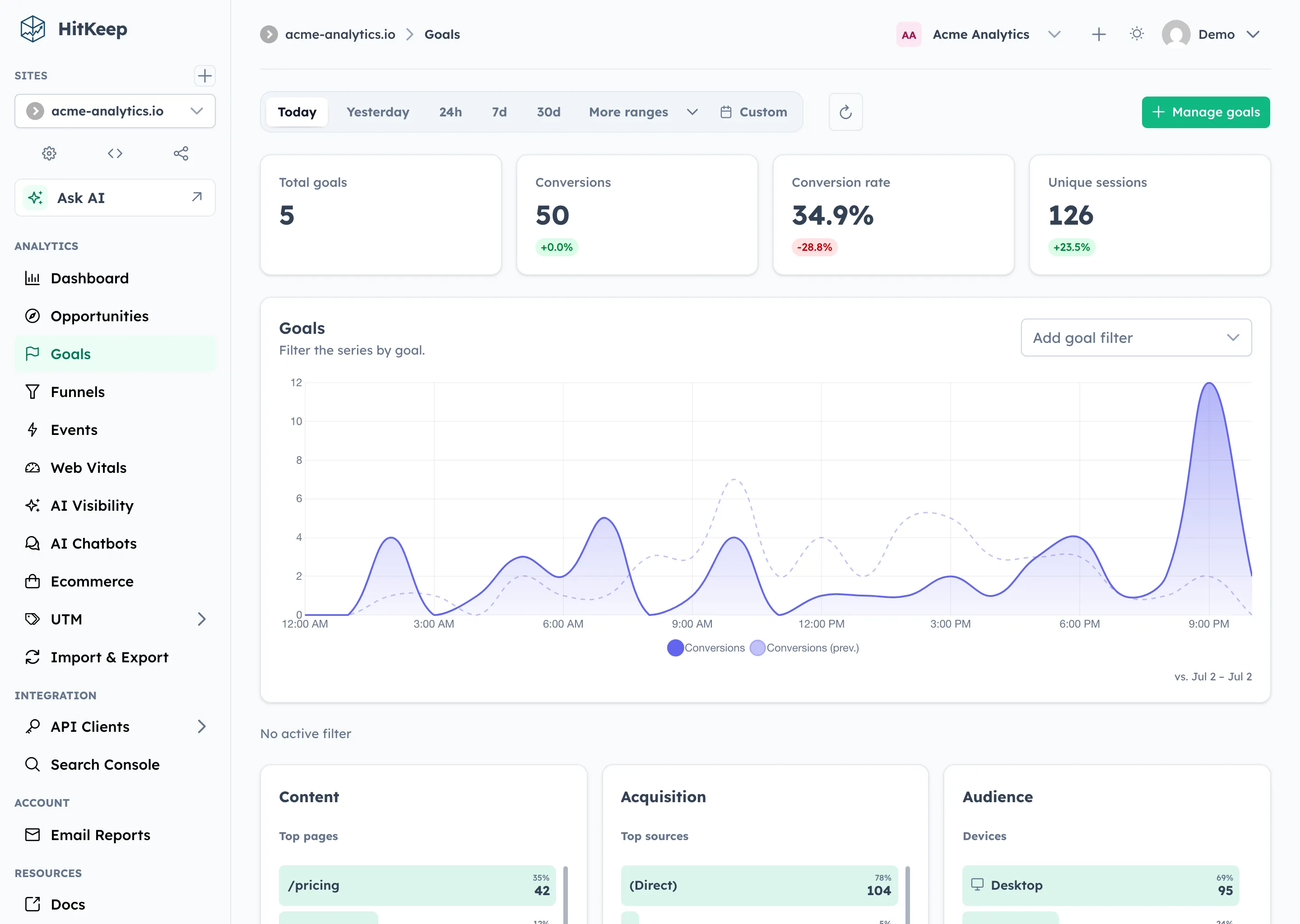The height and width of the screenshot is (924, 1300).
Task: Click the UTM tag icon
Action: point(32,619)
